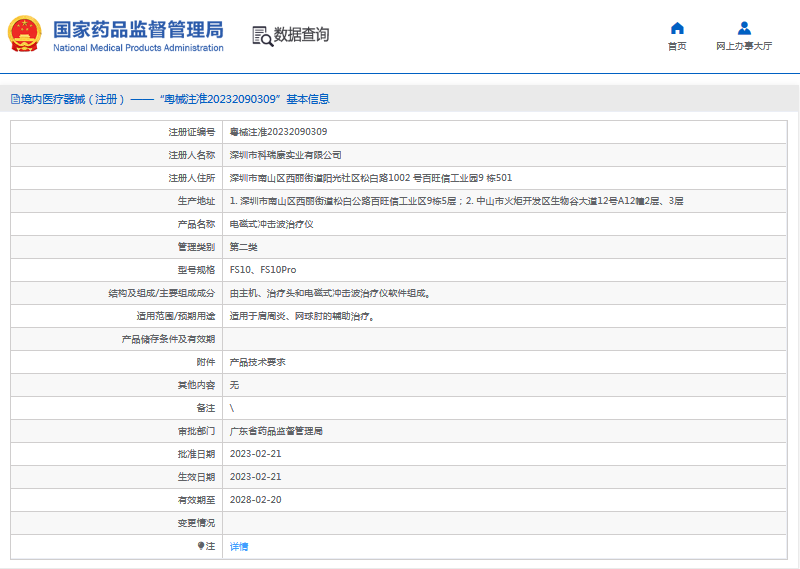Click the 注册人住所 row label
Image resolution: width=800 pixels, height=569 pixels.
click(x=192, y=178)
